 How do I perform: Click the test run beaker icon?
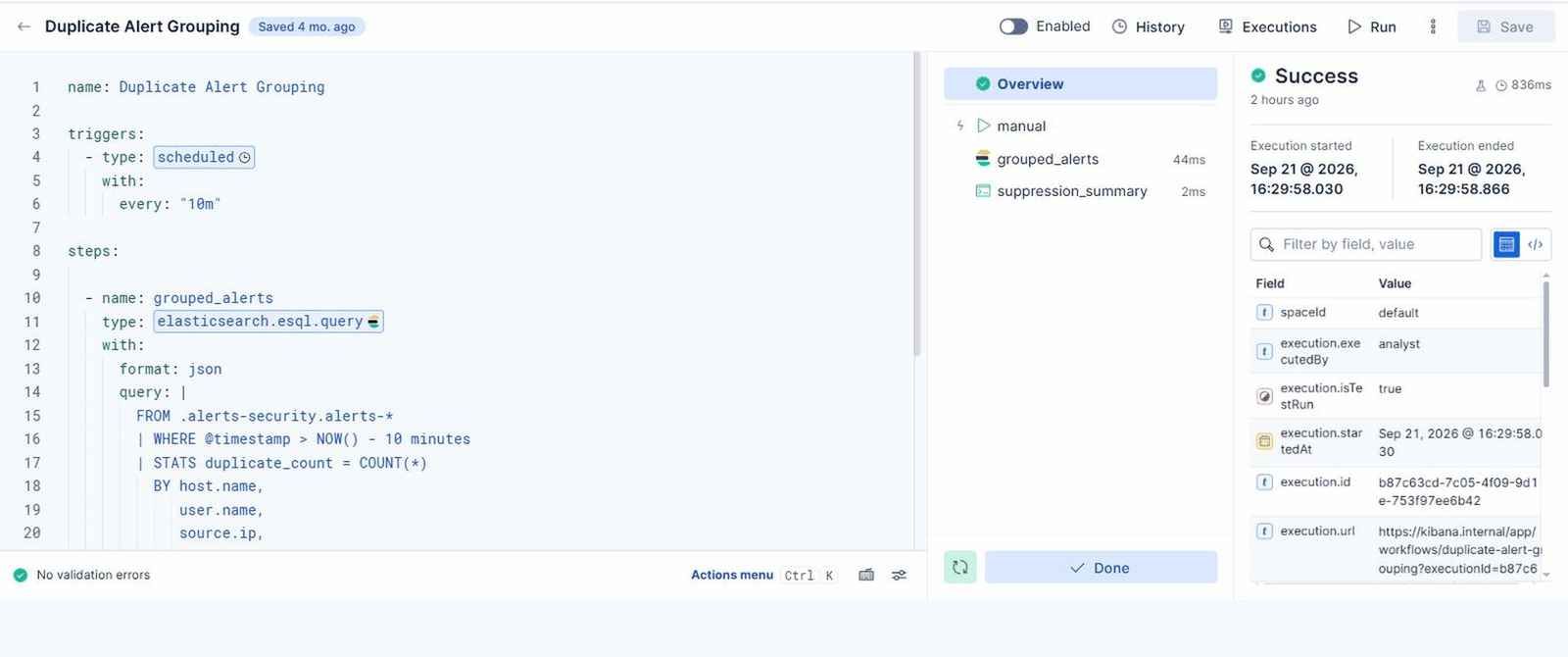[1481, 85]
